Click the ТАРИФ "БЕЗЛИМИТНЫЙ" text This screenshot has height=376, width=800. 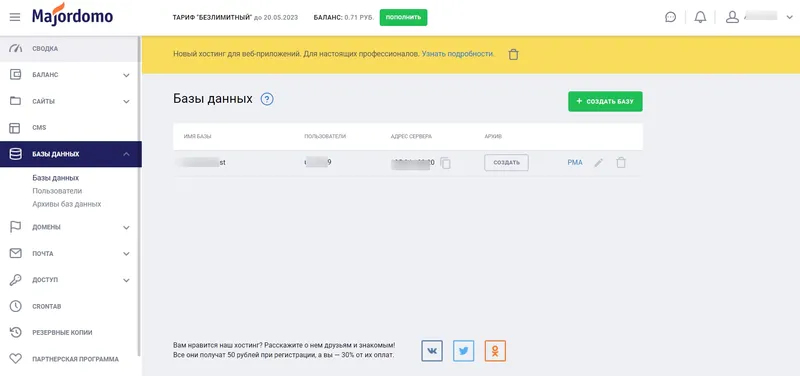pos(212,17)
